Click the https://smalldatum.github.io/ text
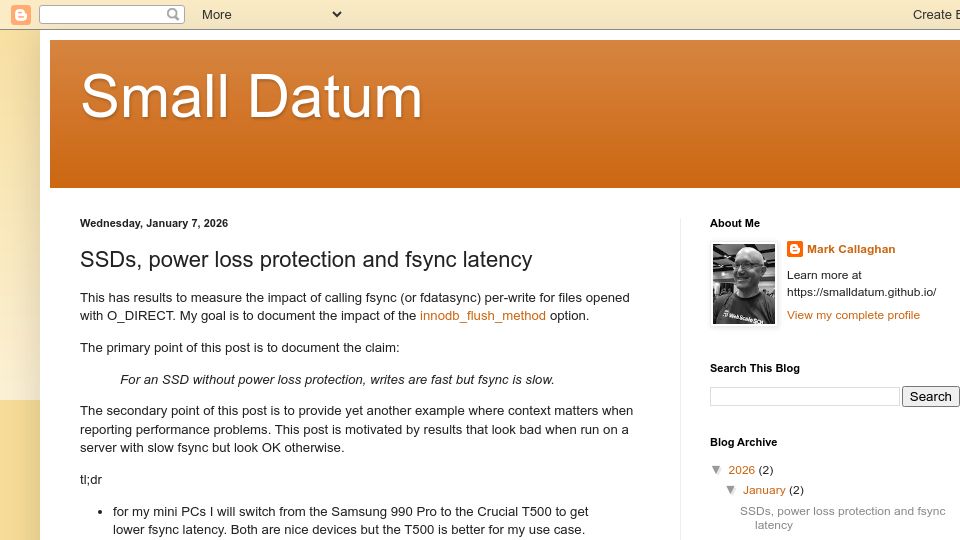This screenshot has width=960, height=540. (861, 292)
